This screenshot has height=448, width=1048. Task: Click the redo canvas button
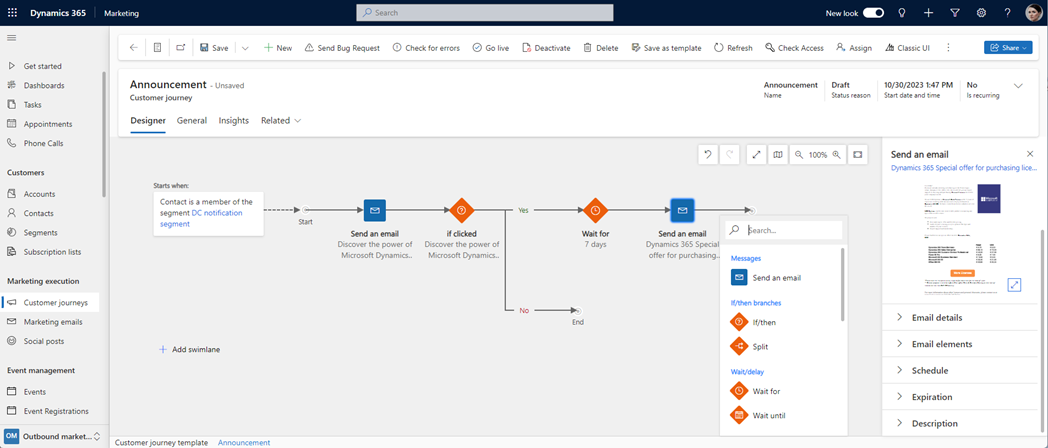pos(731,154)
